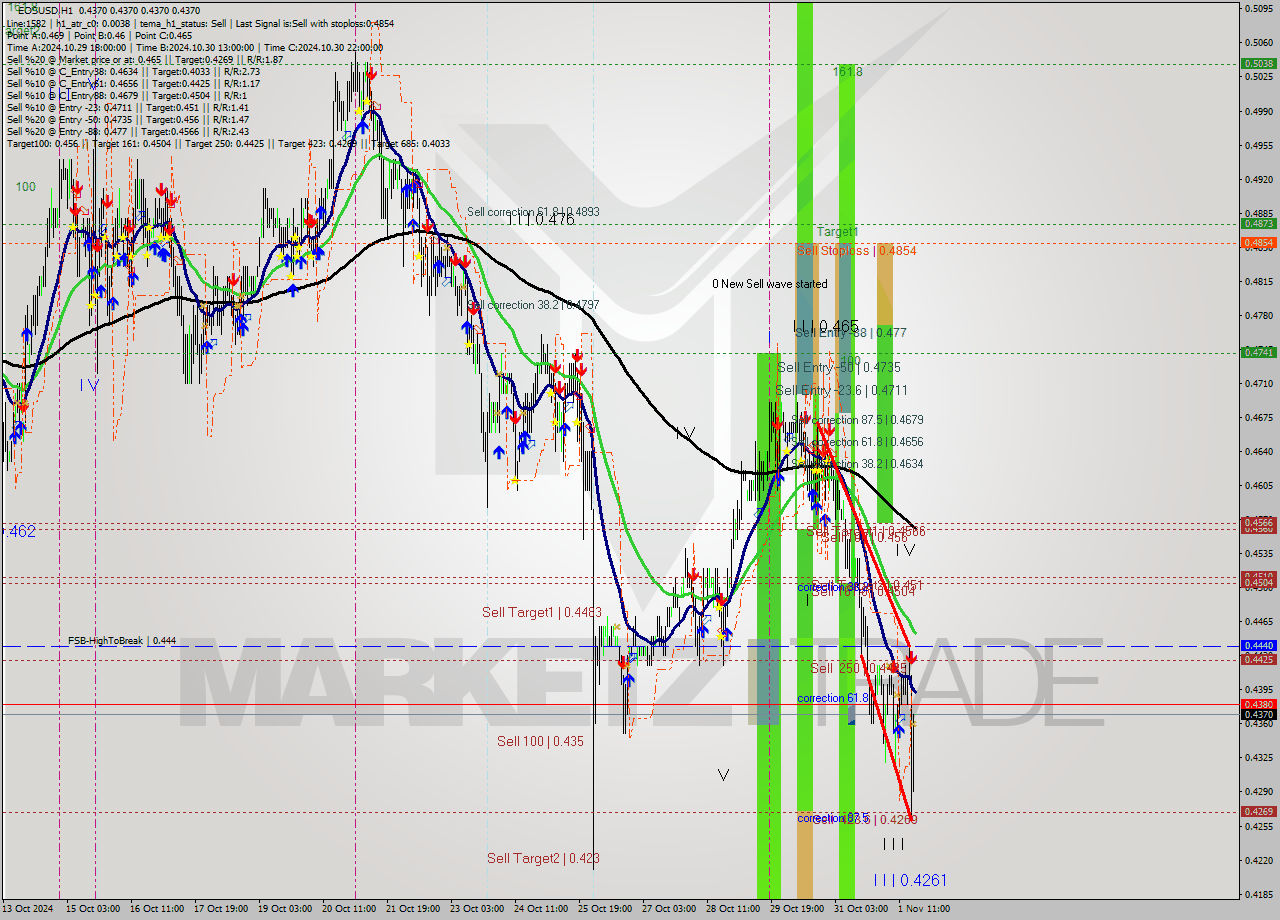Select the 0.4780 price axis label
The image size is (1280, 920).
tap(1259, 316)
